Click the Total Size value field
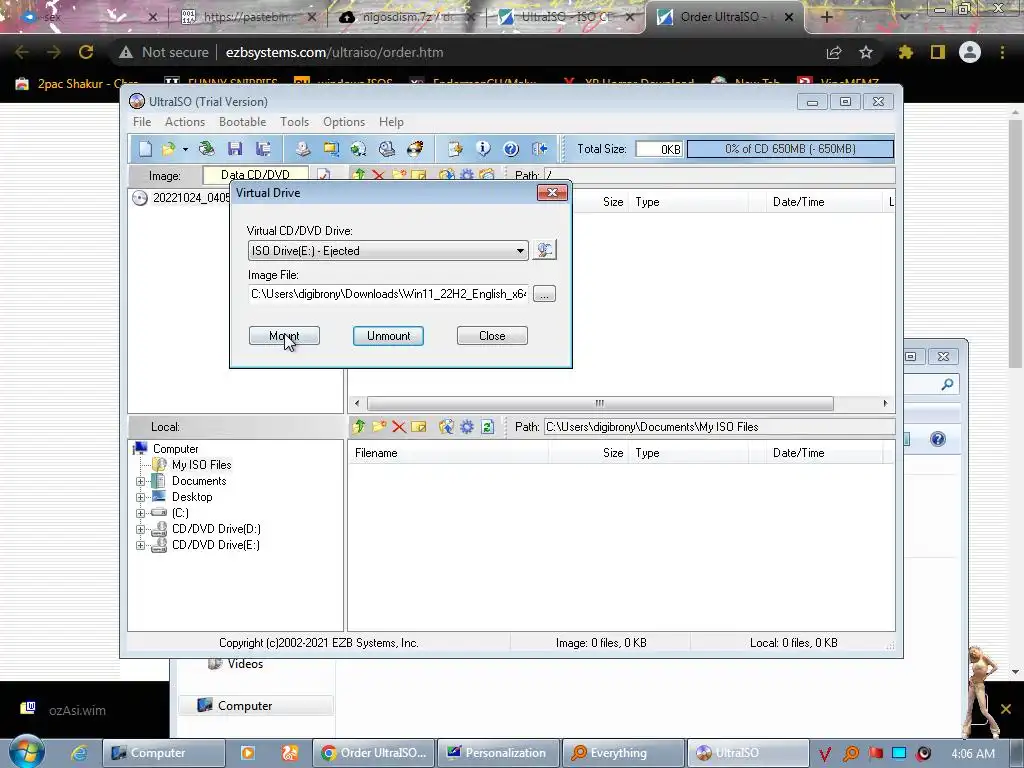The height and width of the screenshot is (768, 1024). click(x=659, y=149)
